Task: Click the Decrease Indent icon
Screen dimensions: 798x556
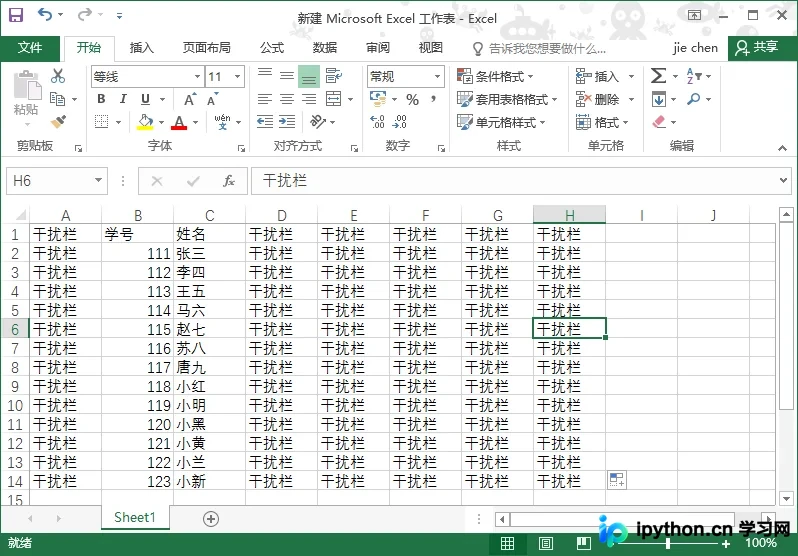Action: [265, 122]
